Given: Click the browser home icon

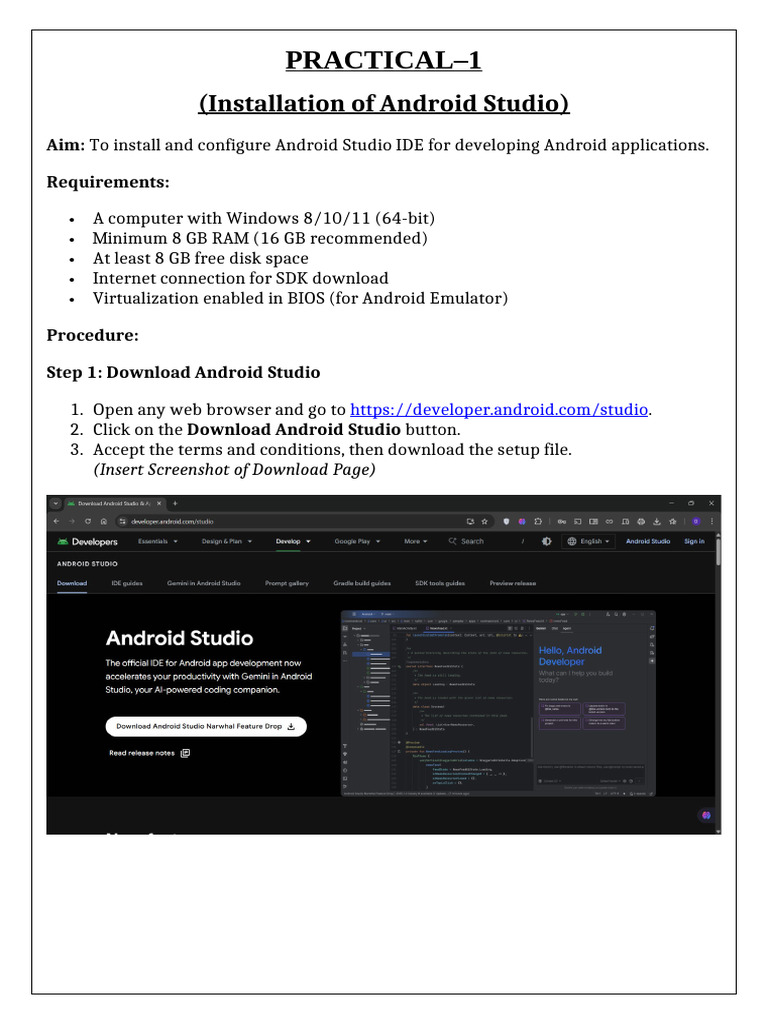Looking at the screenshot, I should tap(103, 521).
